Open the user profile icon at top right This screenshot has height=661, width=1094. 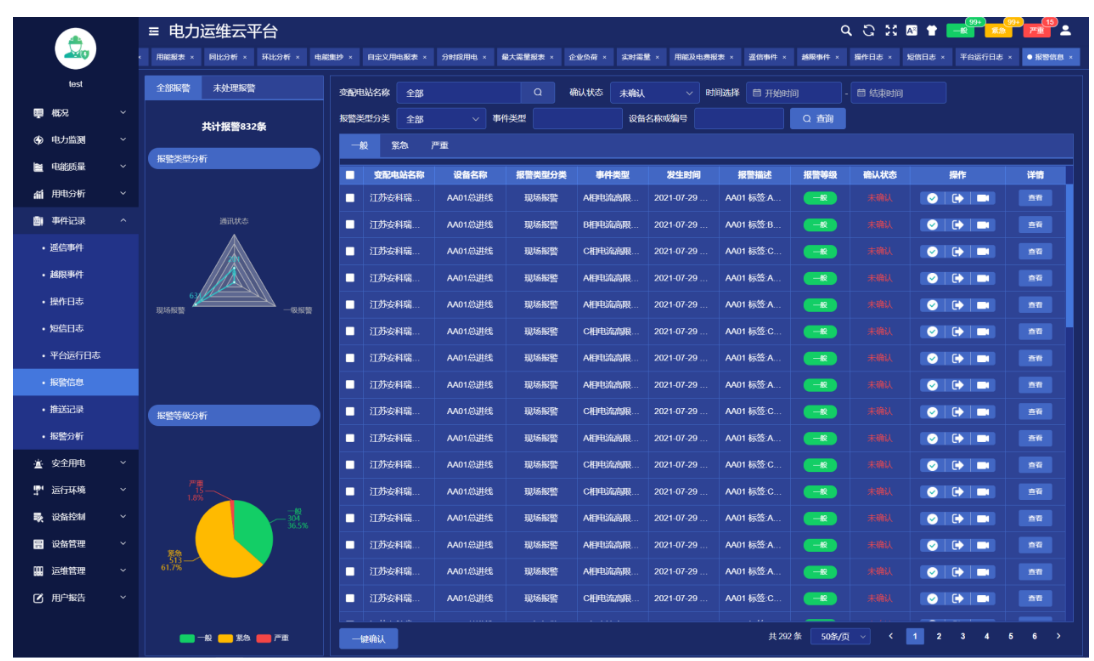coord(1066,31)
